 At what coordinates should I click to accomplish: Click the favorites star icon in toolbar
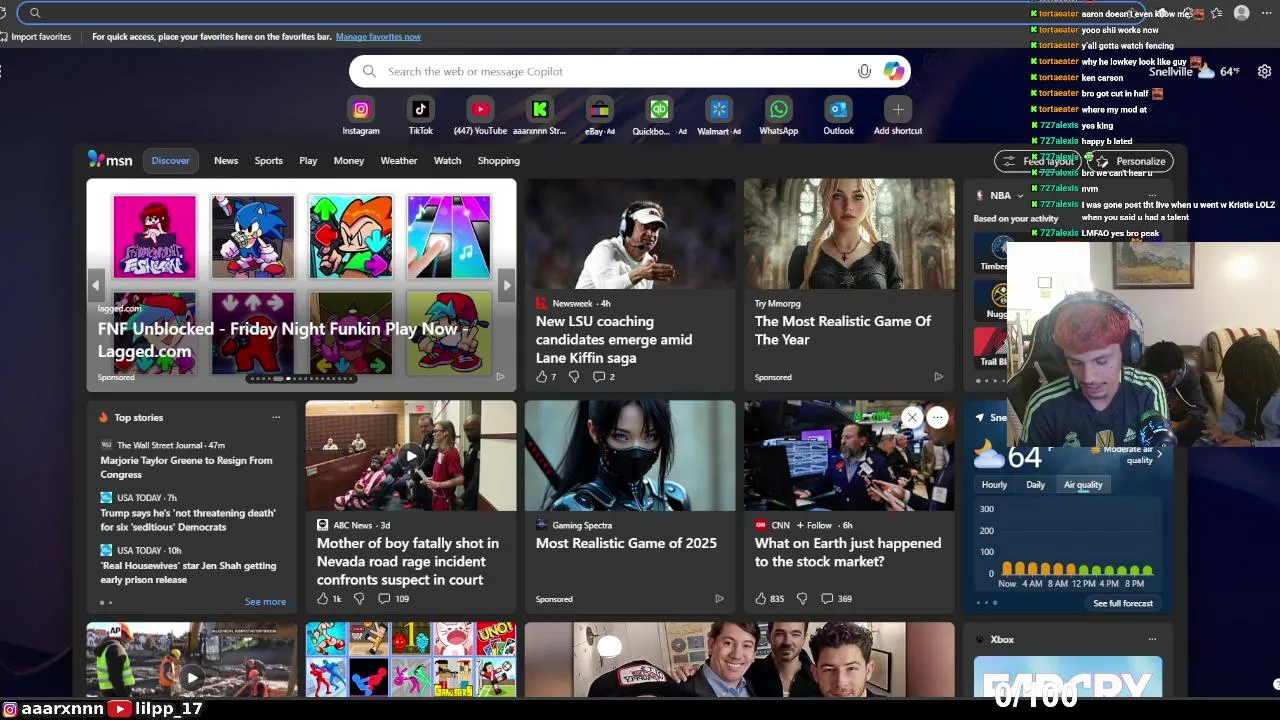[1216, 13]
